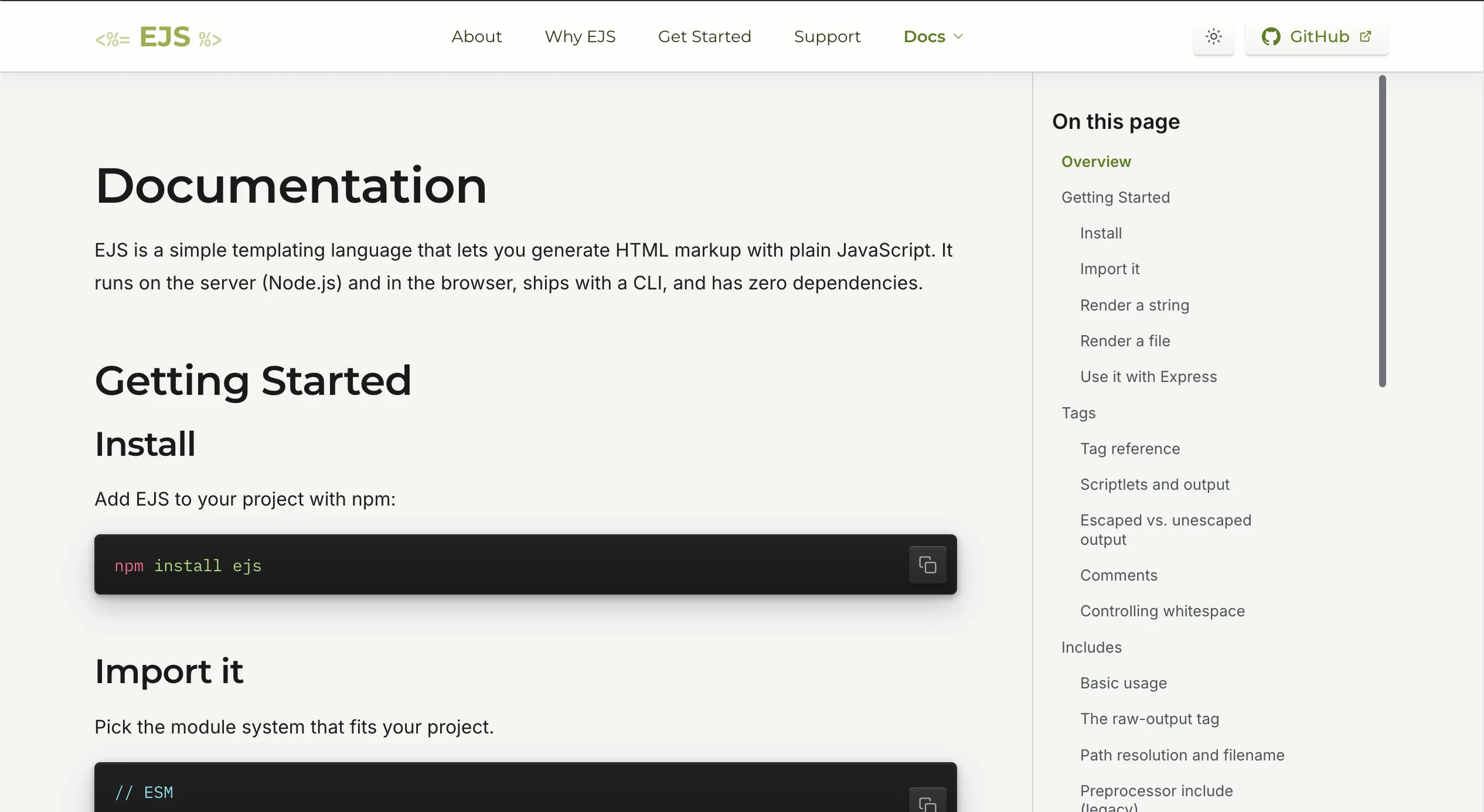Jump to Tags section in outline
This screenshot has height=812, width=1484.
pyautogui.click(x=1078, y=413)
